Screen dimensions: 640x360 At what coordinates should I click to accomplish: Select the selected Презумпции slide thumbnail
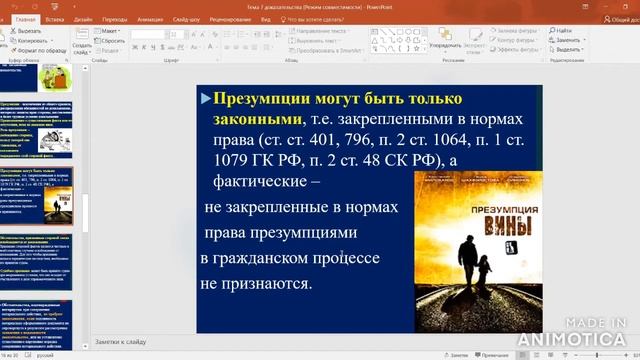coord(36,196)
